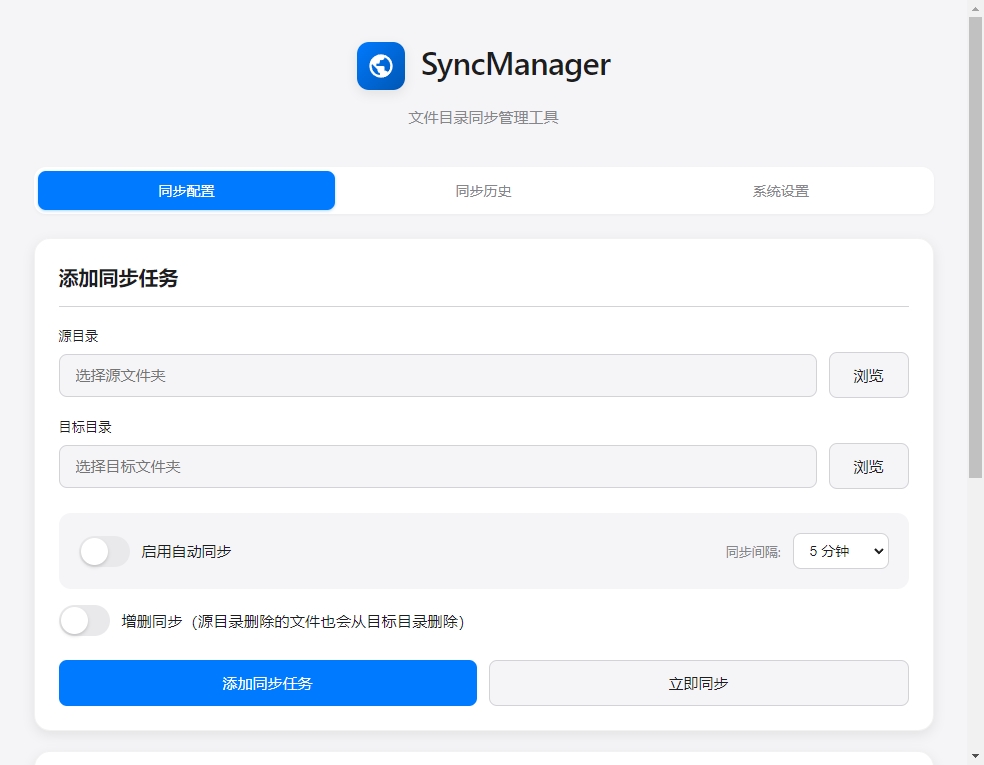Viewport: 984px width, 765px height.
Task: Click the 文件目录同步管理工具 subtitle text
Action: coord(483,118)
